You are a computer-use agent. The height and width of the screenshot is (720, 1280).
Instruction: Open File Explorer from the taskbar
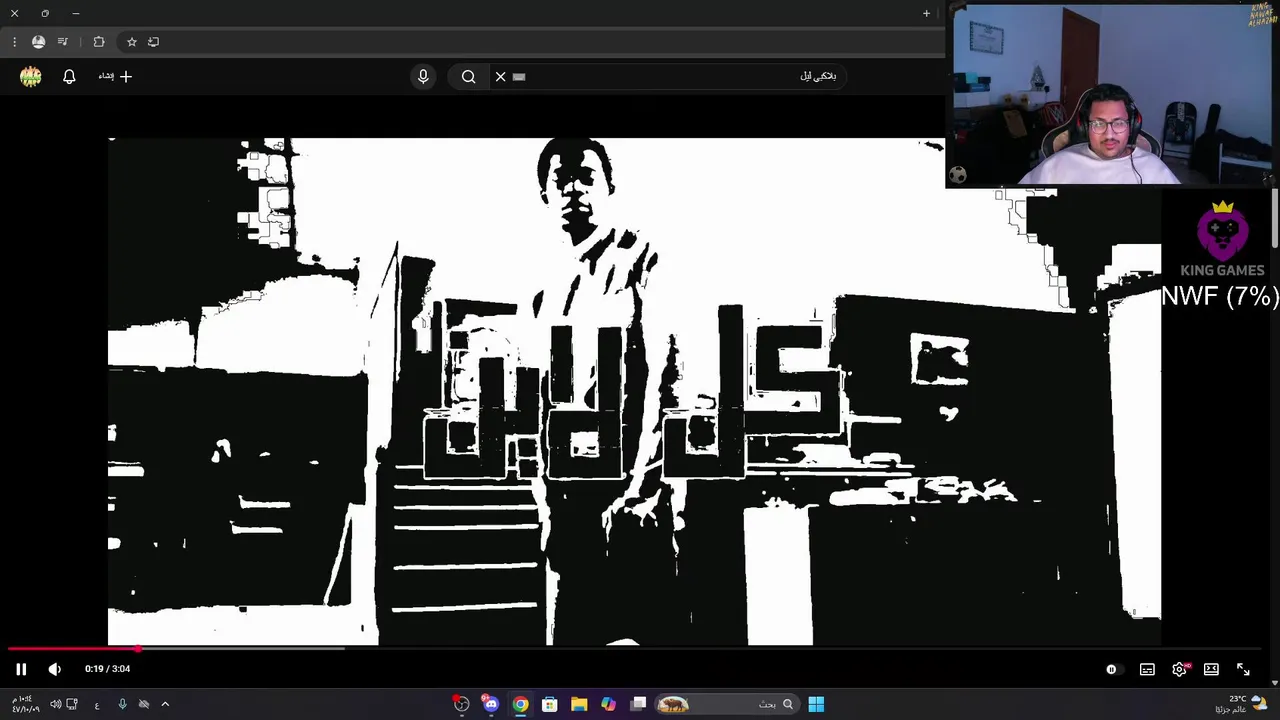579,704
